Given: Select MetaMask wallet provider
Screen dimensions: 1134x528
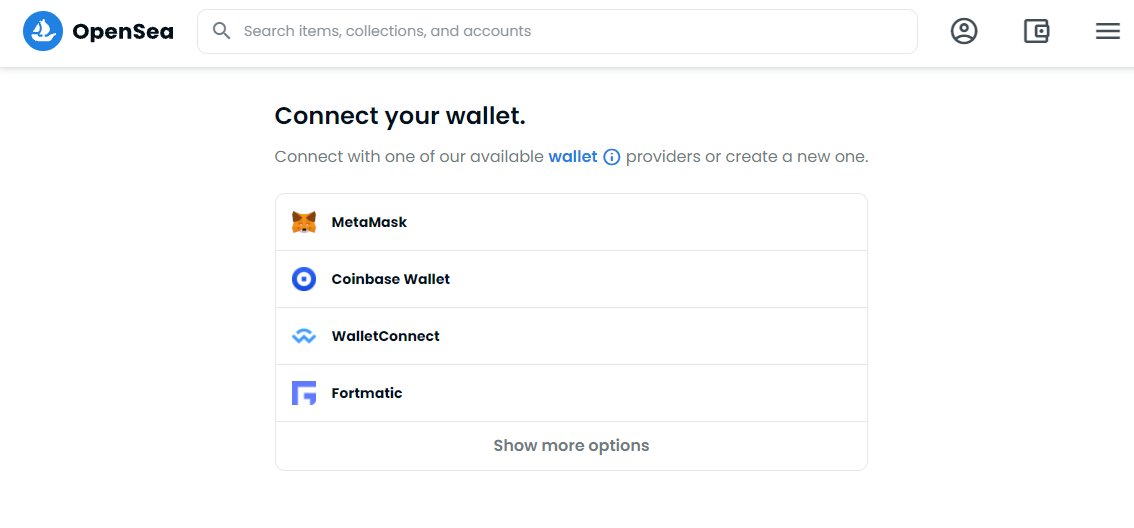Looking at the screenshot, I should click(571, 222).
